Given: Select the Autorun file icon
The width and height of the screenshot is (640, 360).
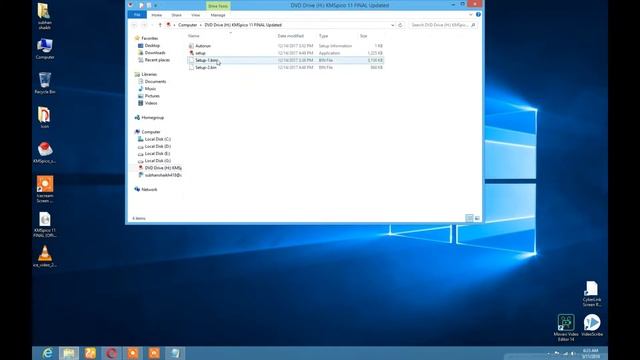Looking at the screenshot, I should (191, 46).
